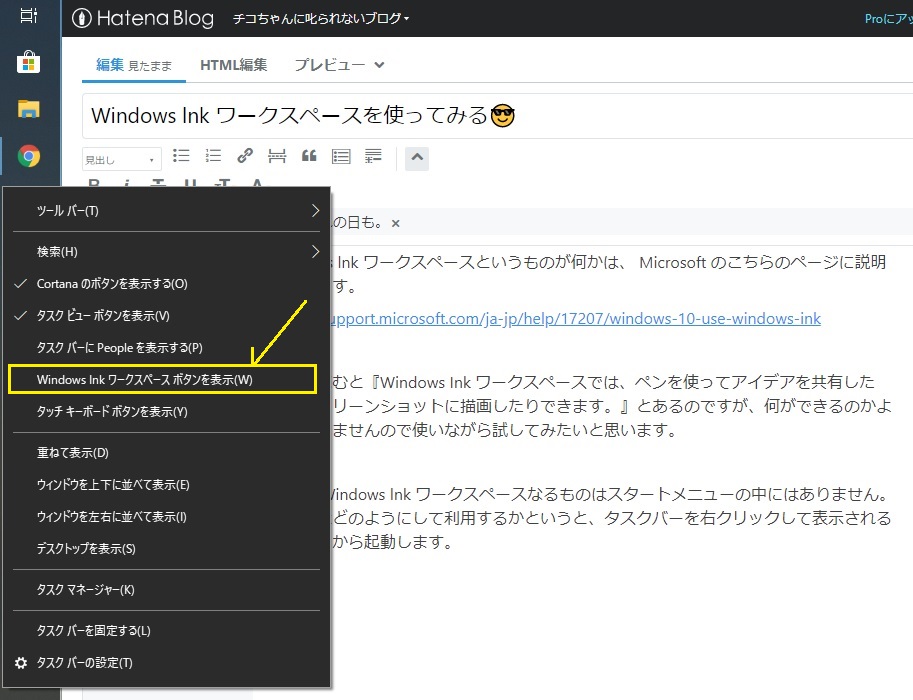This screenshot has width=913, height=700.
Task: Click the Hatena Blog logo
Action: [x=143, y=19]
